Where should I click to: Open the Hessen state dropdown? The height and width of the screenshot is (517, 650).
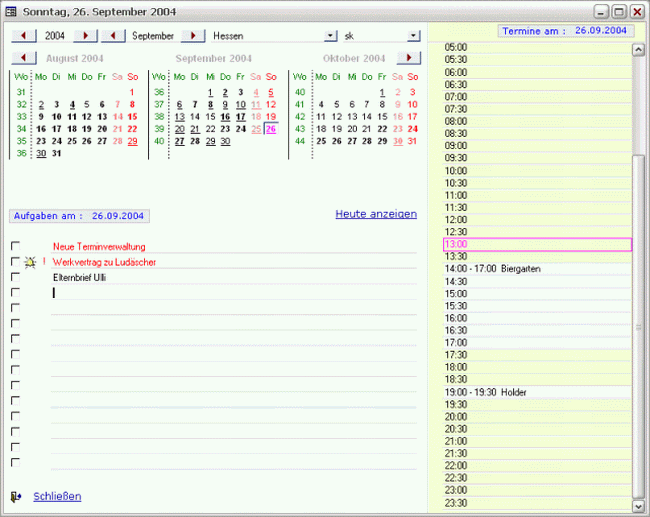(x=331, y=36)
